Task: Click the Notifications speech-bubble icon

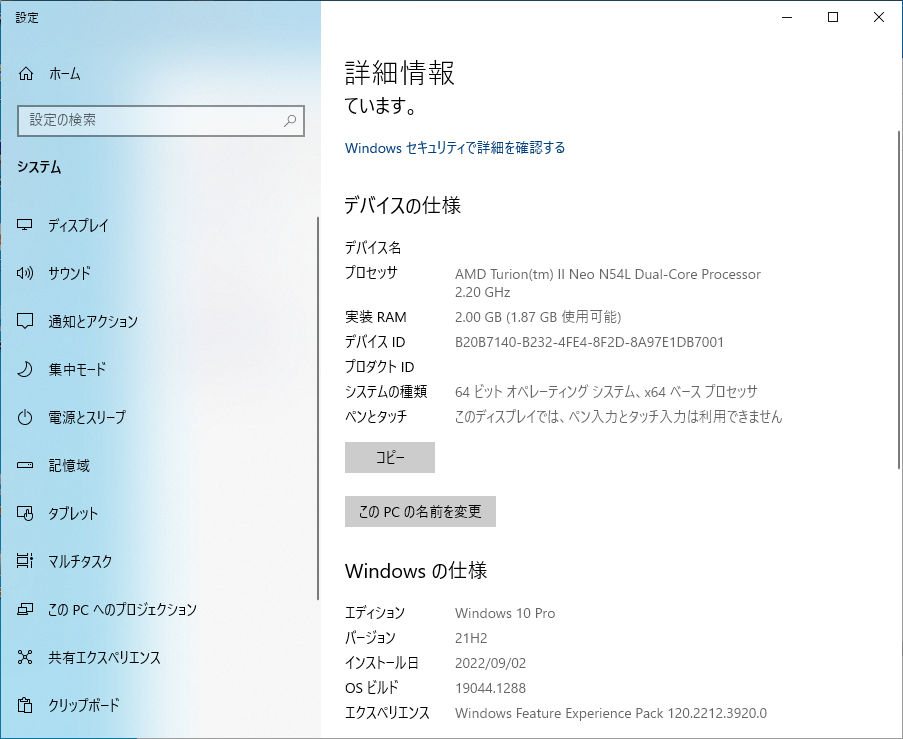Action: tap(25, 321)
